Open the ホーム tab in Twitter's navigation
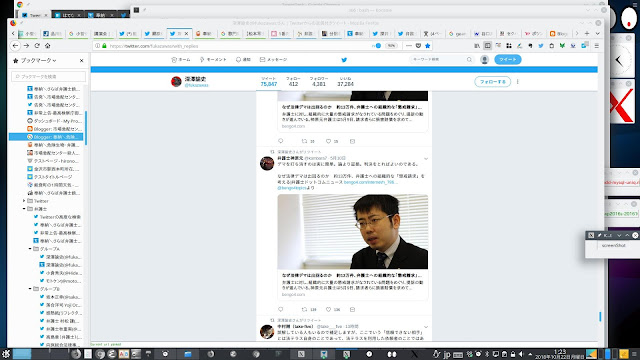Viewport: 640px width, 360px height. point(181,60)
